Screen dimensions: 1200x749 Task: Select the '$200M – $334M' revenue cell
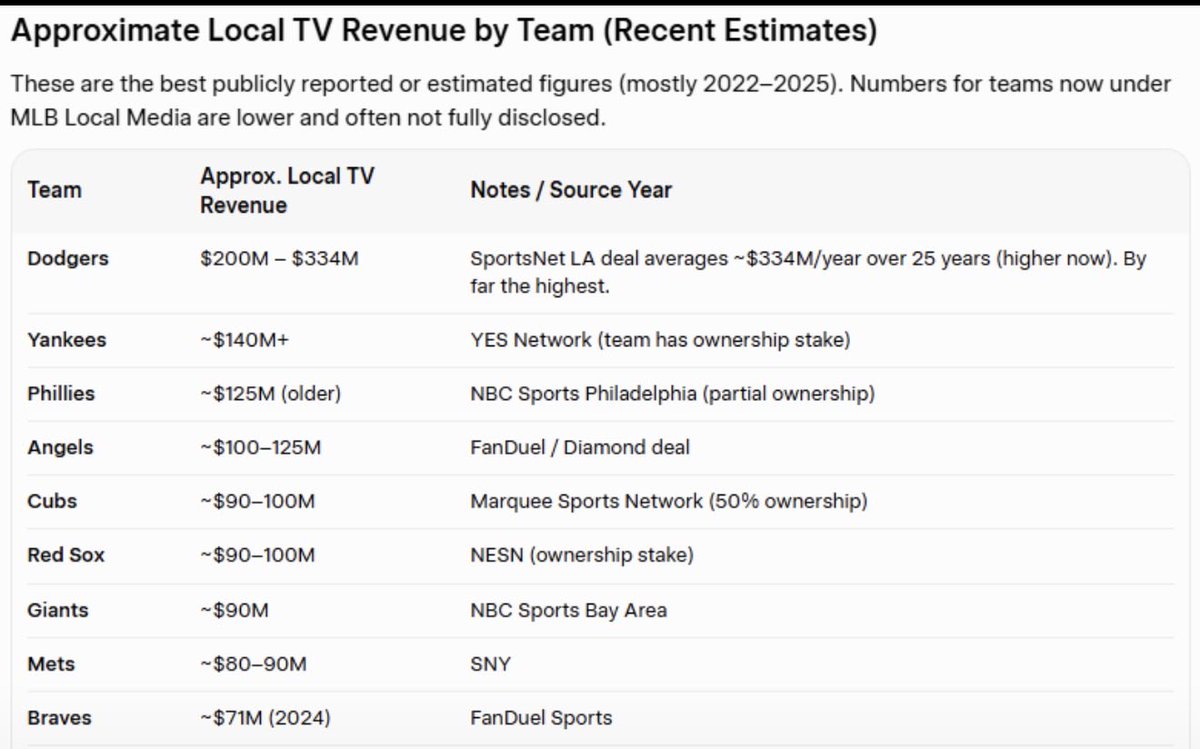click(279, 258)
